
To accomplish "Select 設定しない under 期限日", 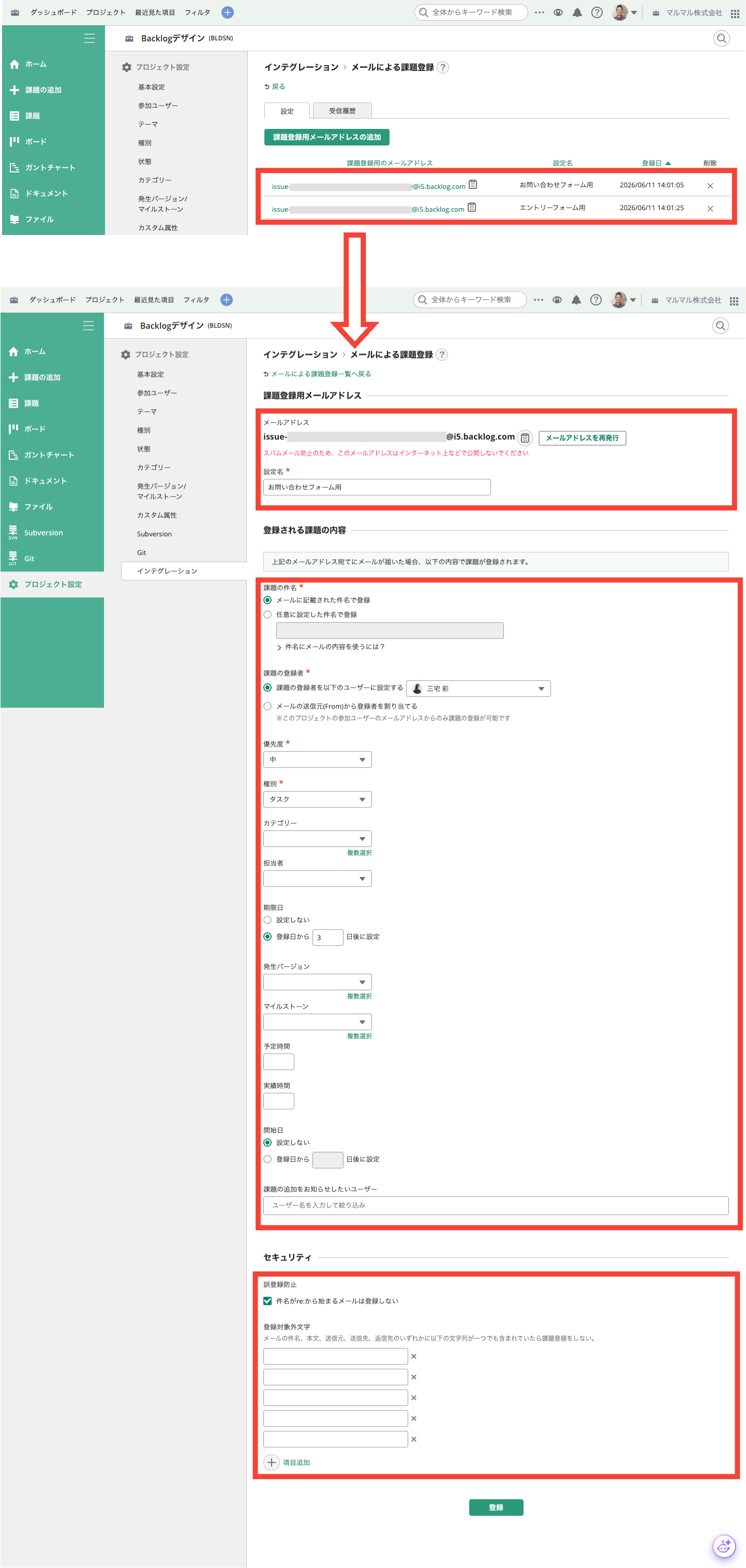I will [268, 920].
